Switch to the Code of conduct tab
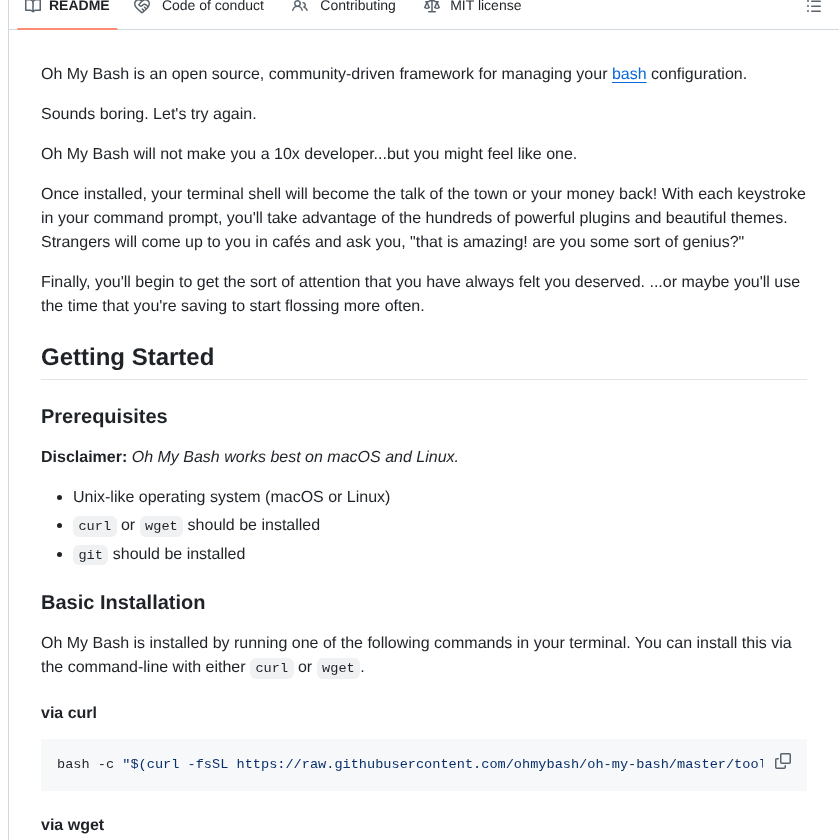This screenshot has height=840, width=839. click(212, 6)
